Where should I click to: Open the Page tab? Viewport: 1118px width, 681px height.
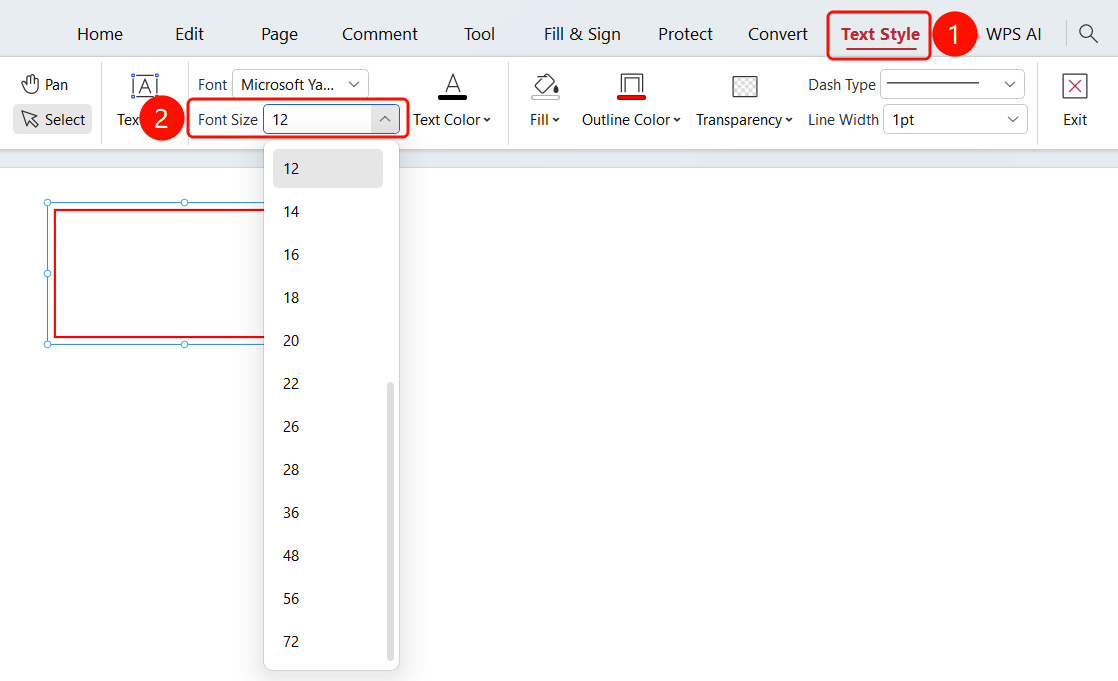pyautogui.click(x=280, y=34)
